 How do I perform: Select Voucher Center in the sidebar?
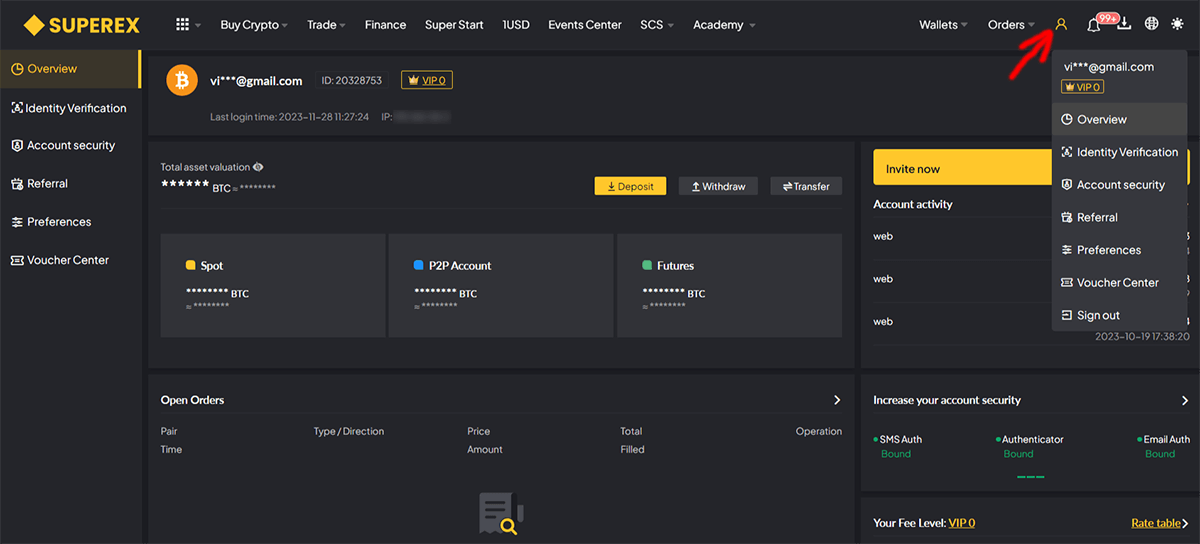click(x=70, y=260)
